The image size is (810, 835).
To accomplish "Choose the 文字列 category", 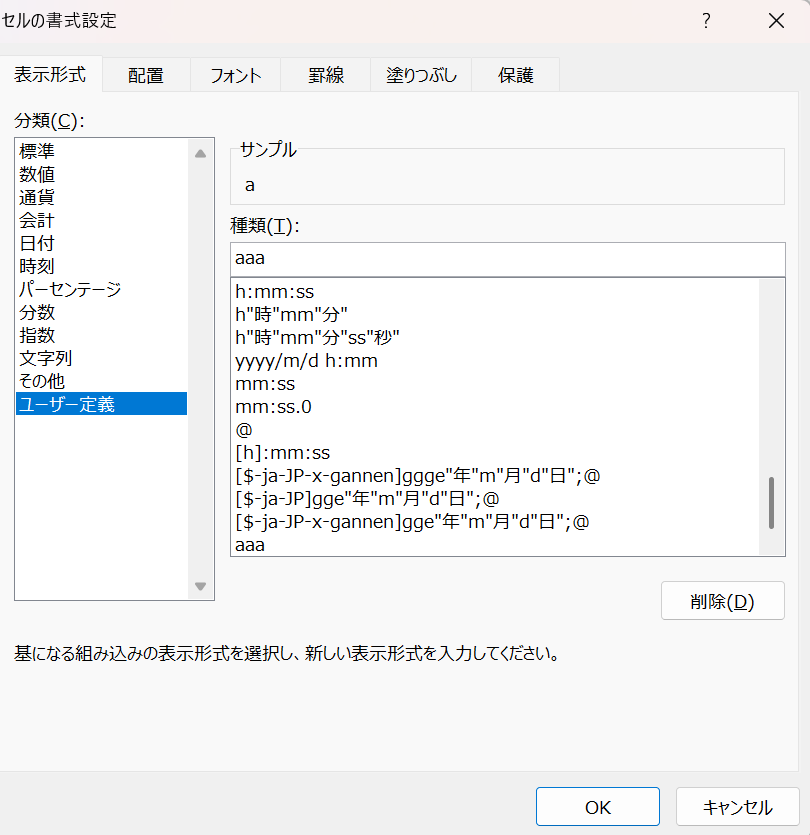I will coord(46,358).
